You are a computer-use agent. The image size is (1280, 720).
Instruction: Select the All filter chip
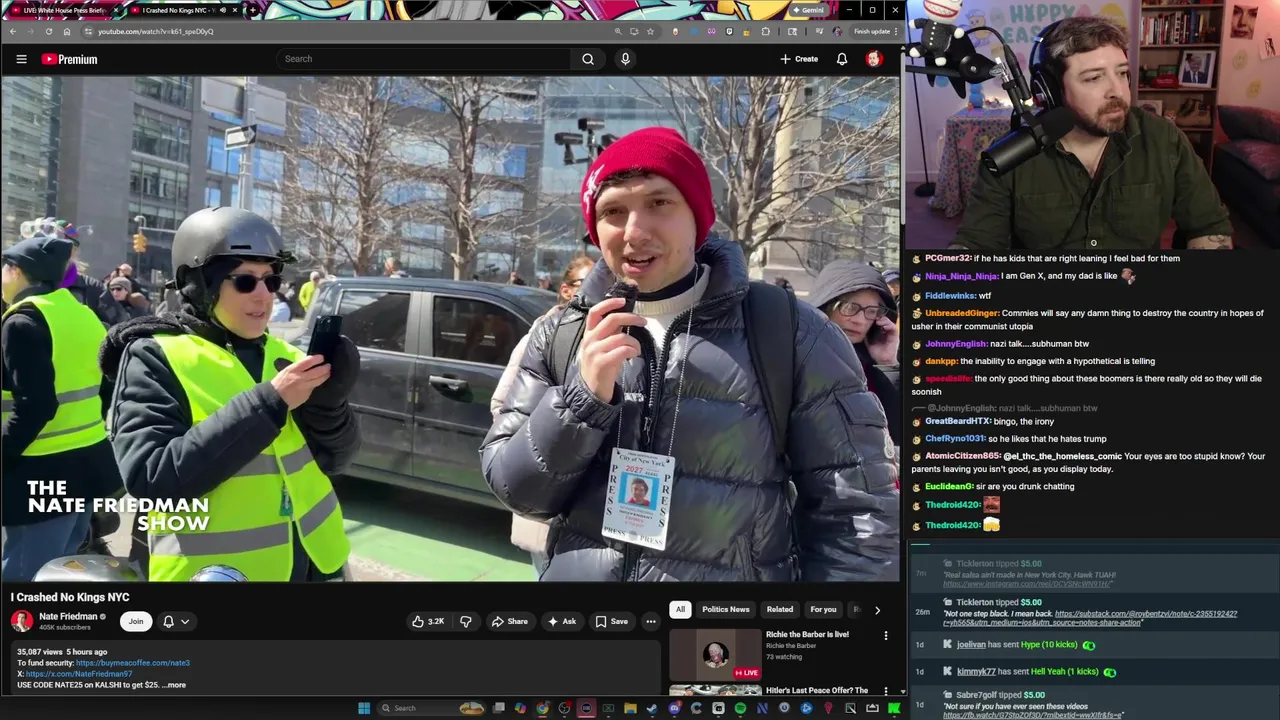[680, 609]
